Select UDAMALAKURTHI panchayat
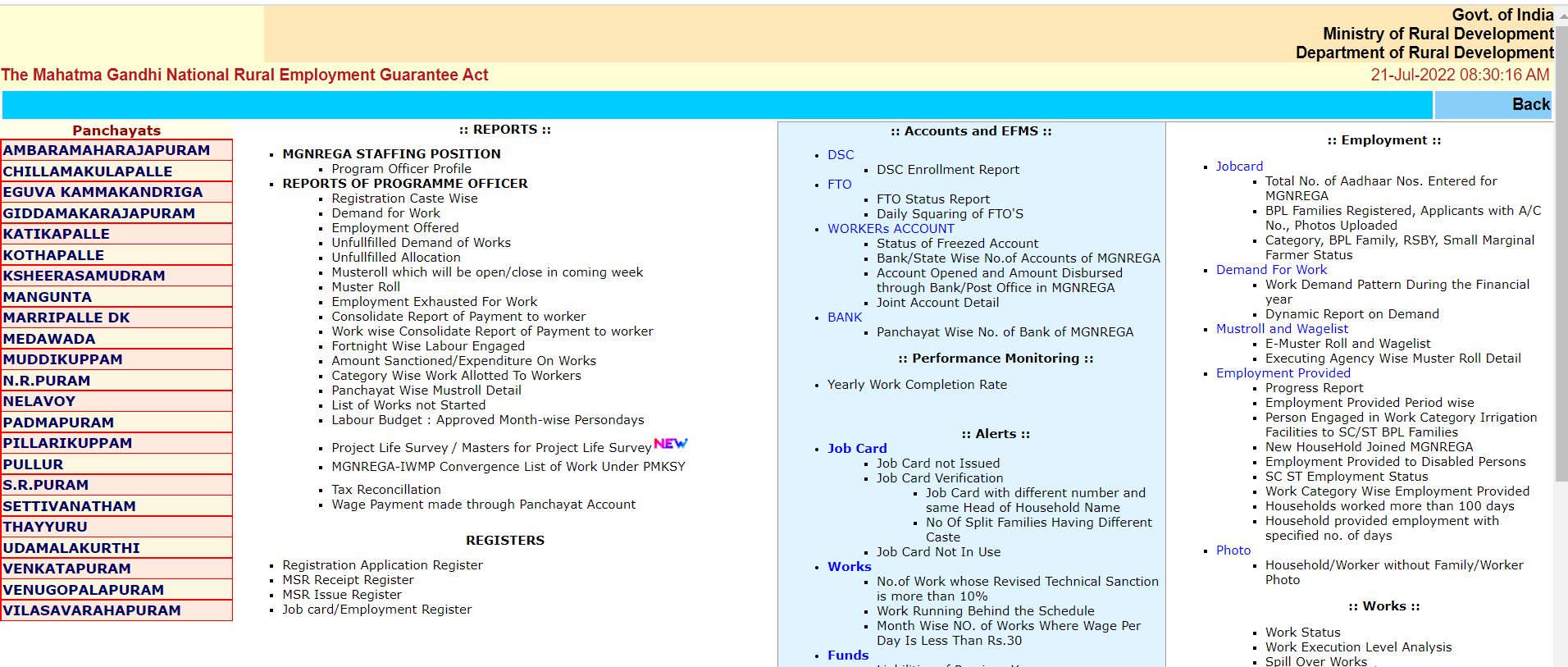This screenshot has height=667, width=1568. [71, 548]
